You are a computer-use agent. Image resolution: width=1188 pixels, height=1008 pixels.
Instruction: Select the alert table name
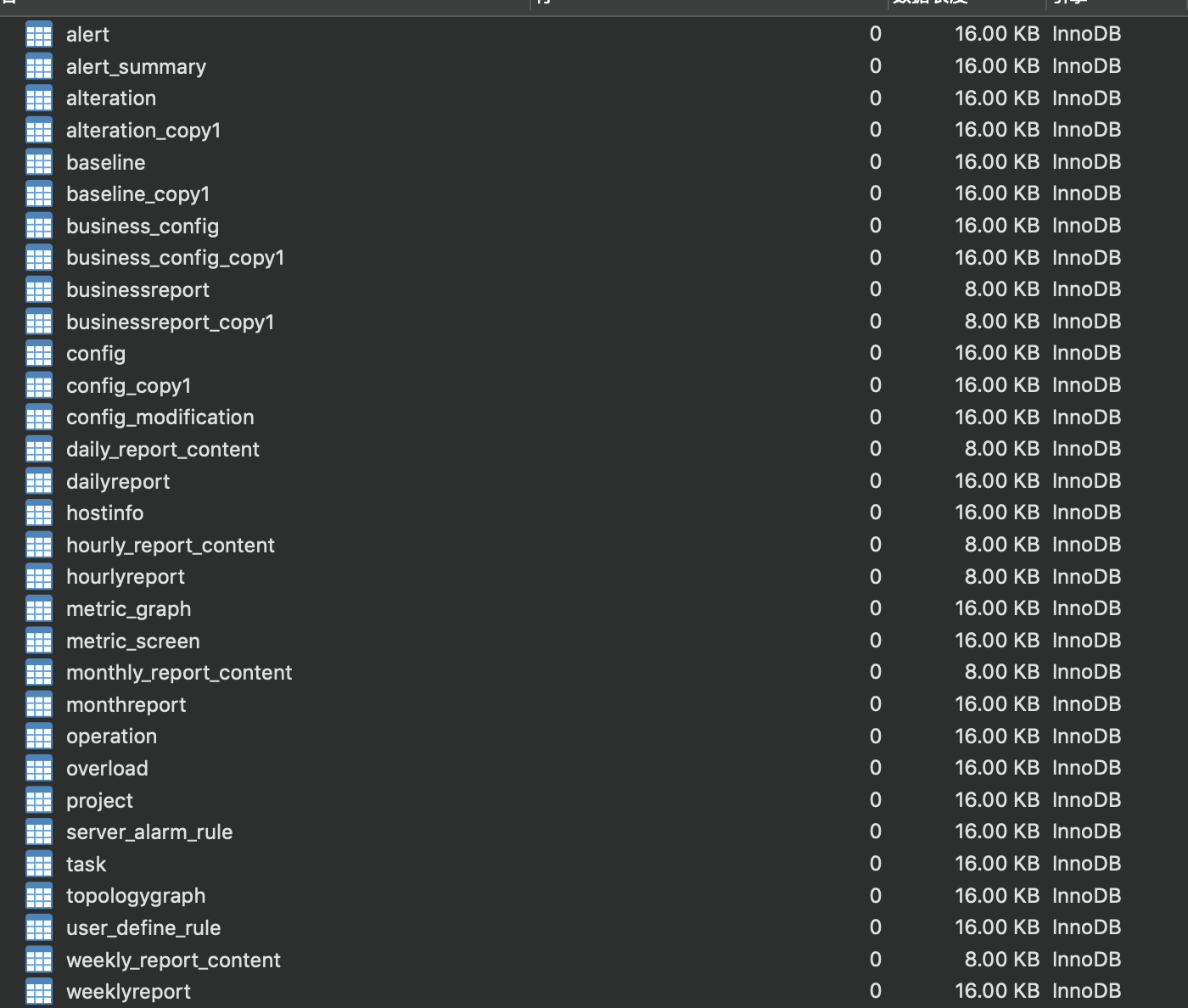click(87, 35)
